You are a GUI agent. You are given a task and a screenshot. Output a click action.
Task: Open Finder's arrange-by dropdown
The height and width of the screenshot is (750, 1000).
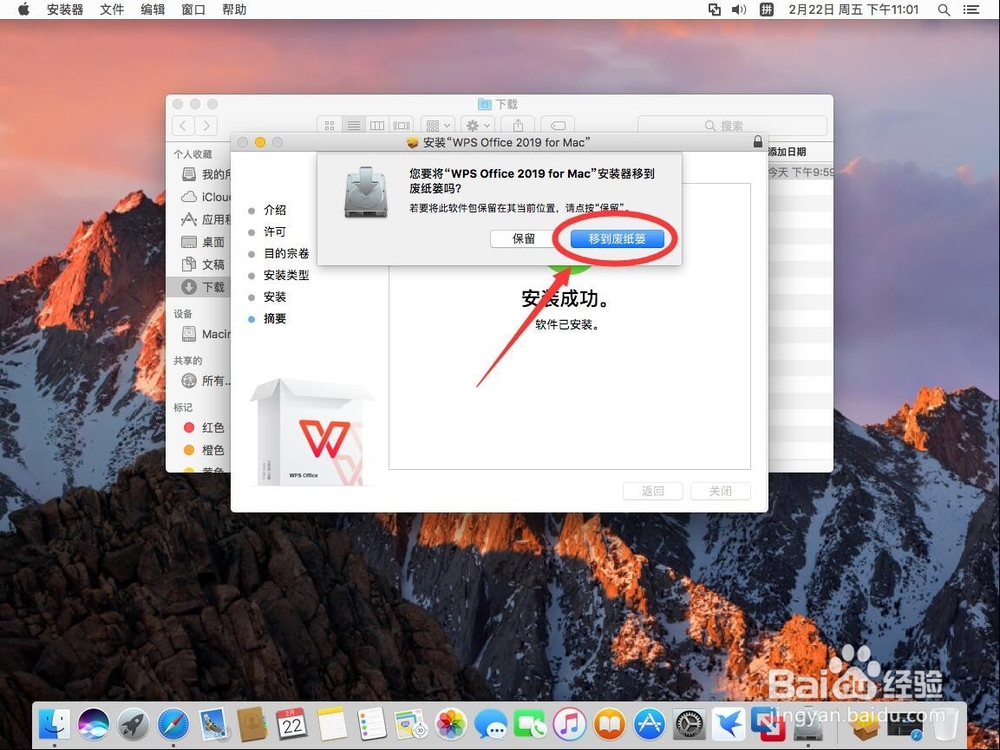(438, 125)
